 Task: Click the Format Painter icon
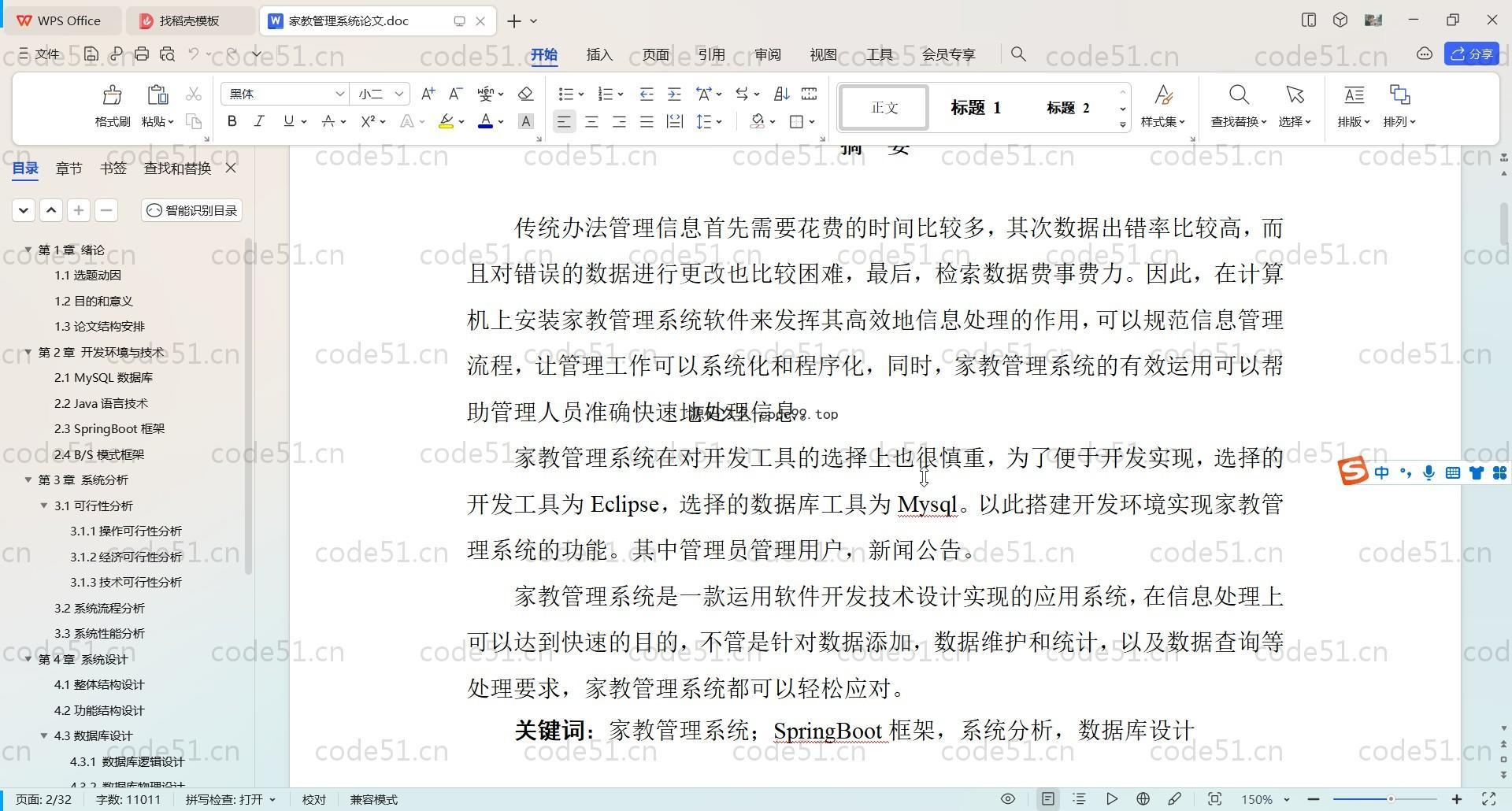112,95
